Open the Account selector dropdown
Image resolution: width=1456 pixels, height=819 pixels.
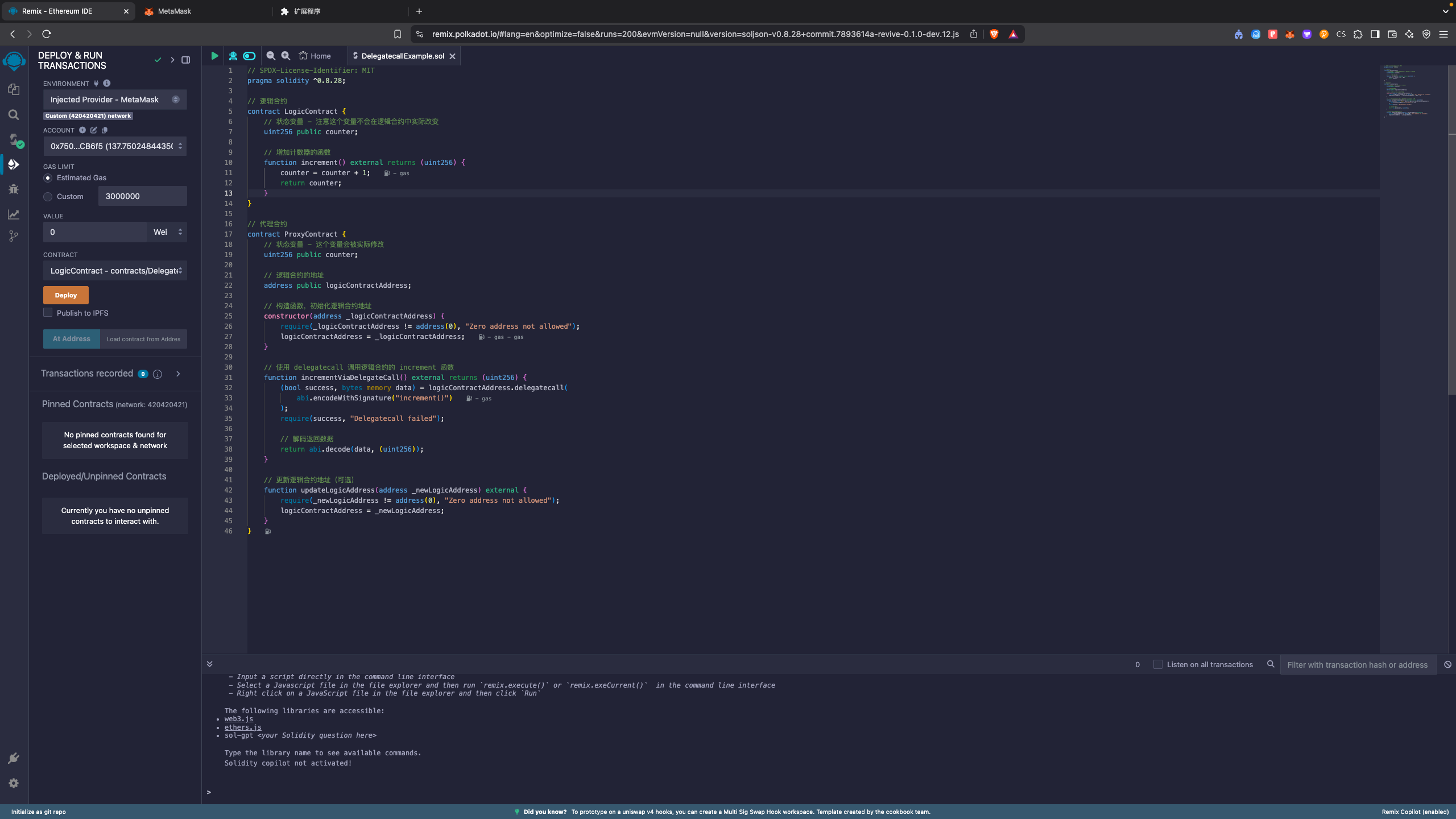(x=115, y=146)
